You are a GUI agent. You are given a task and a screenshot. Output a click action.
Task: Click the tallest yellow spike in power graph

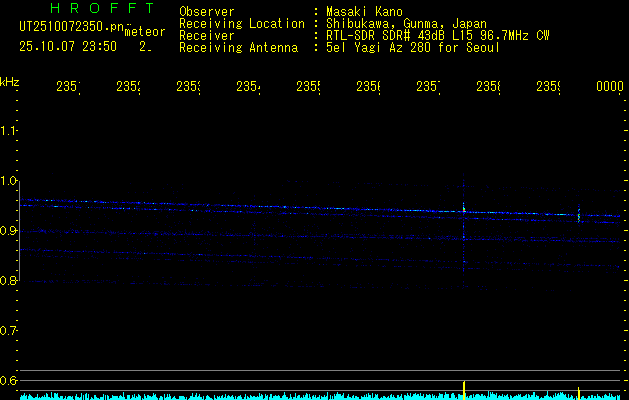tap(464, 388)
